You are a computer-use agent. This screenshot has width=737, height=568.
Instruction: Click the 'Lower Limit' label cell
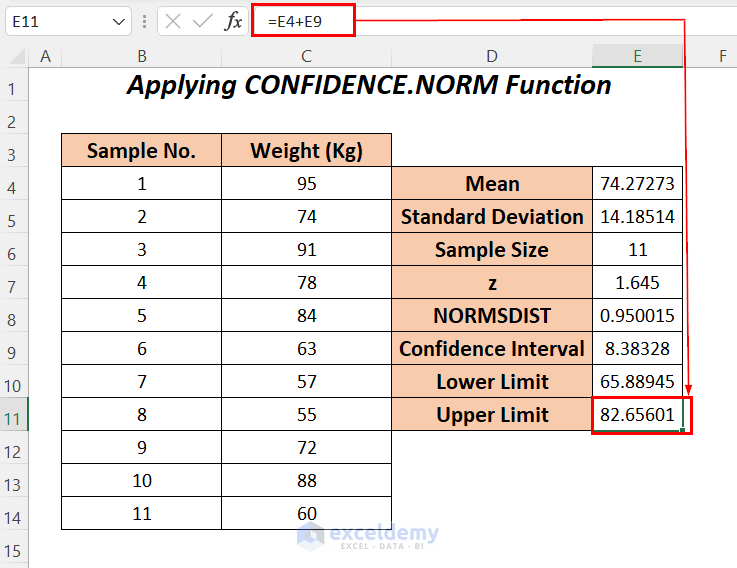click(x=492, y=381)
